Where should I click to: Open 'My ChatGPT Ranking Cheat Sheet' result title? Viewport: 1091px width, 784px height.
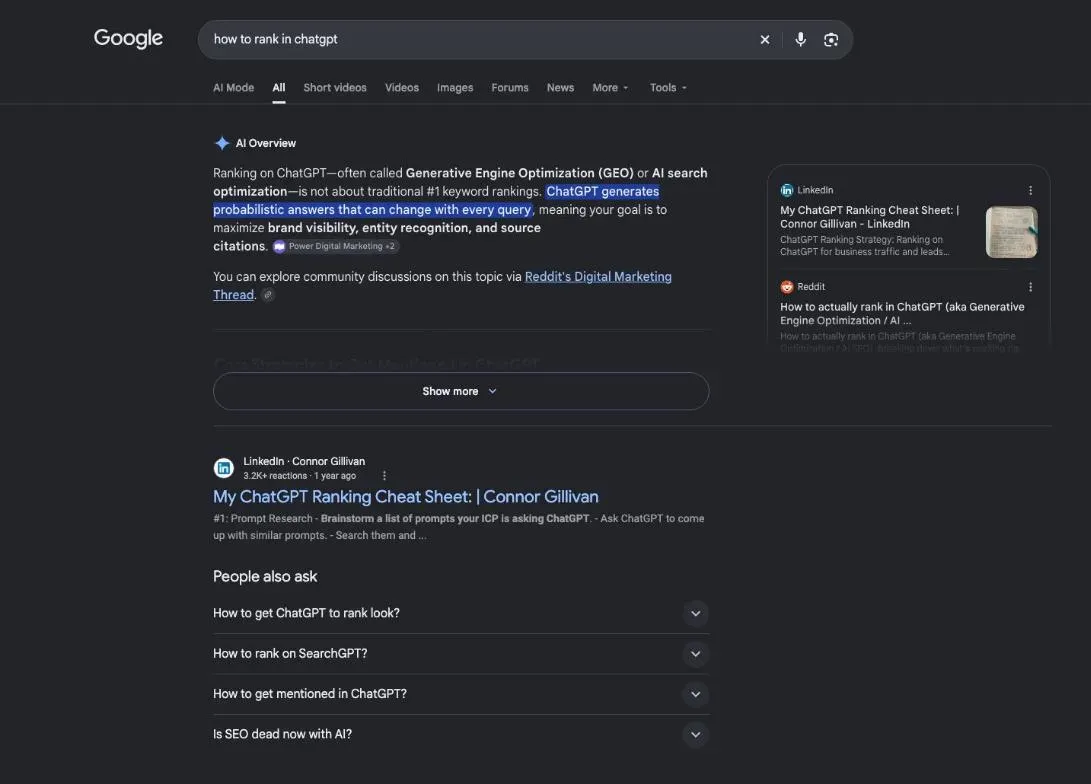406,497
